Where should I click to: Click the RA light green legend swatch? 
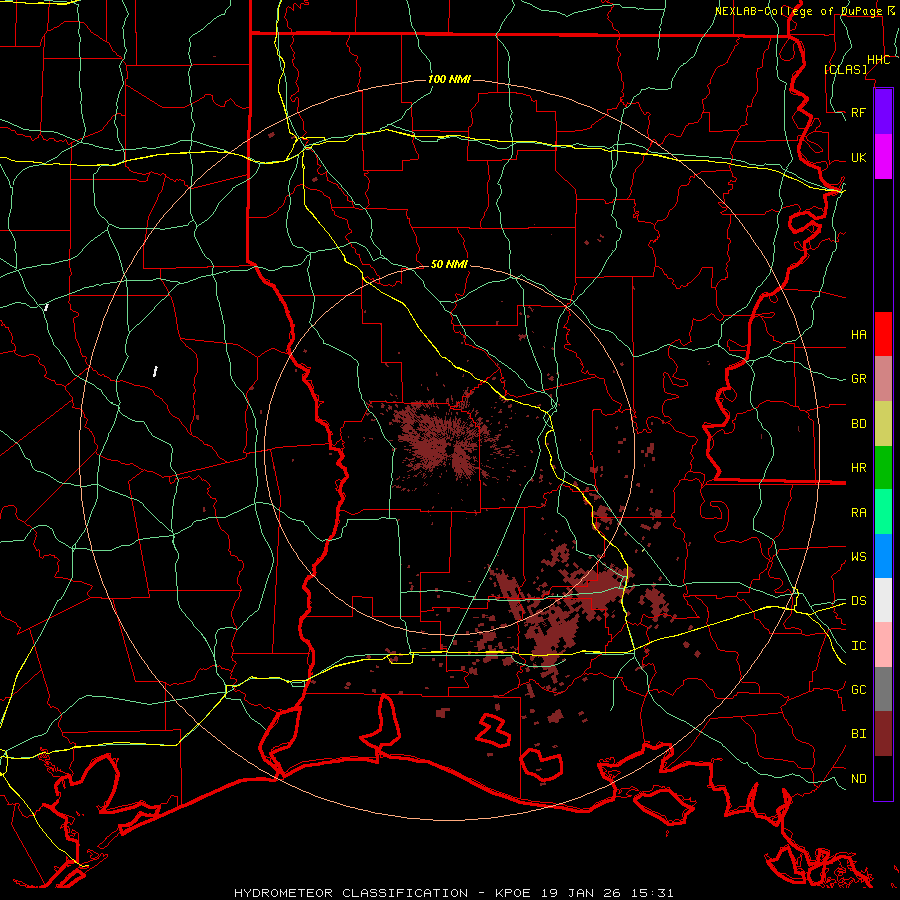883,512
